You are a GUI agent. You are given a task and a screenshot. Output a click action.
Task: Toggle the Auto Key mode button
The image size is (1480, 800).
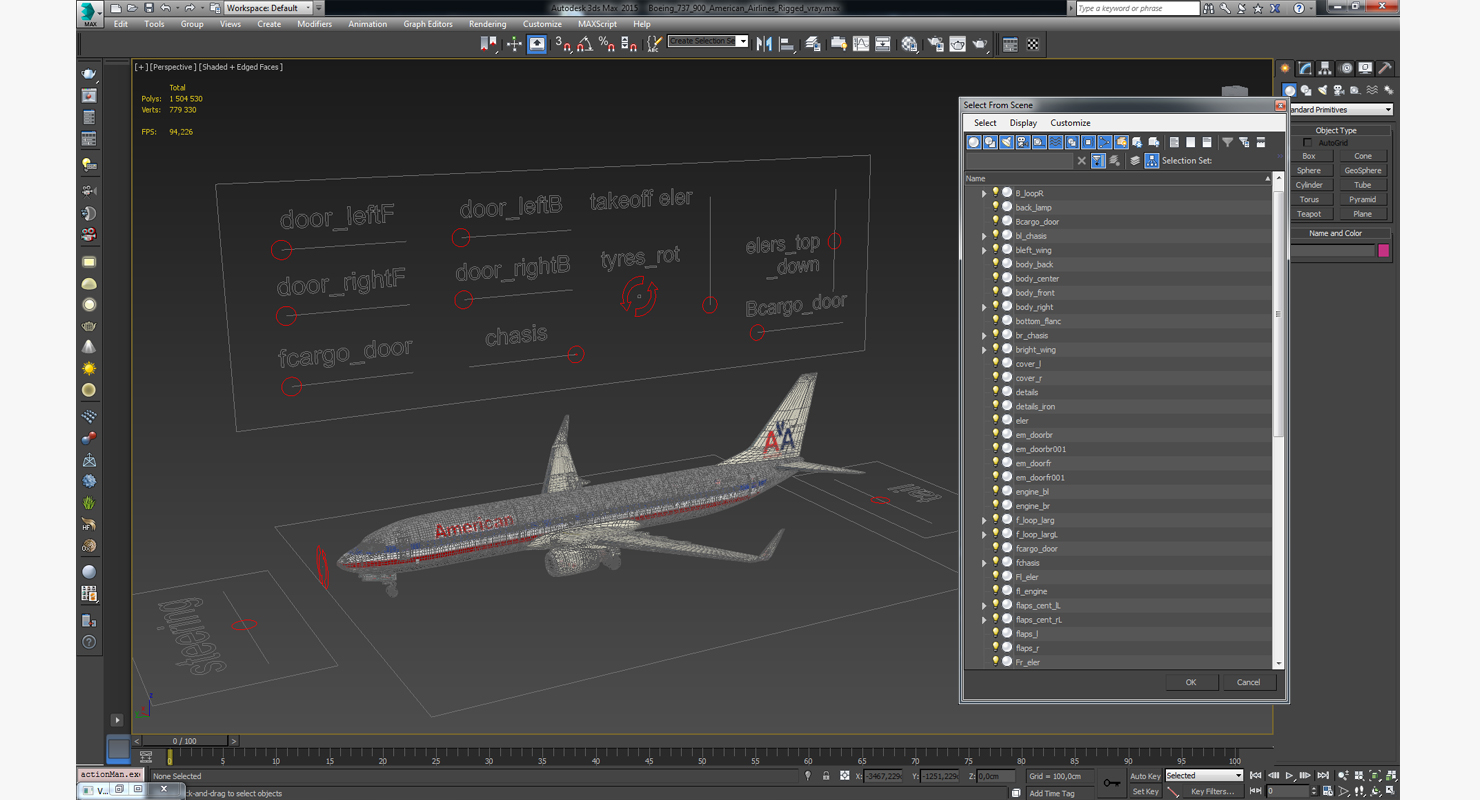coord(1145,776)
